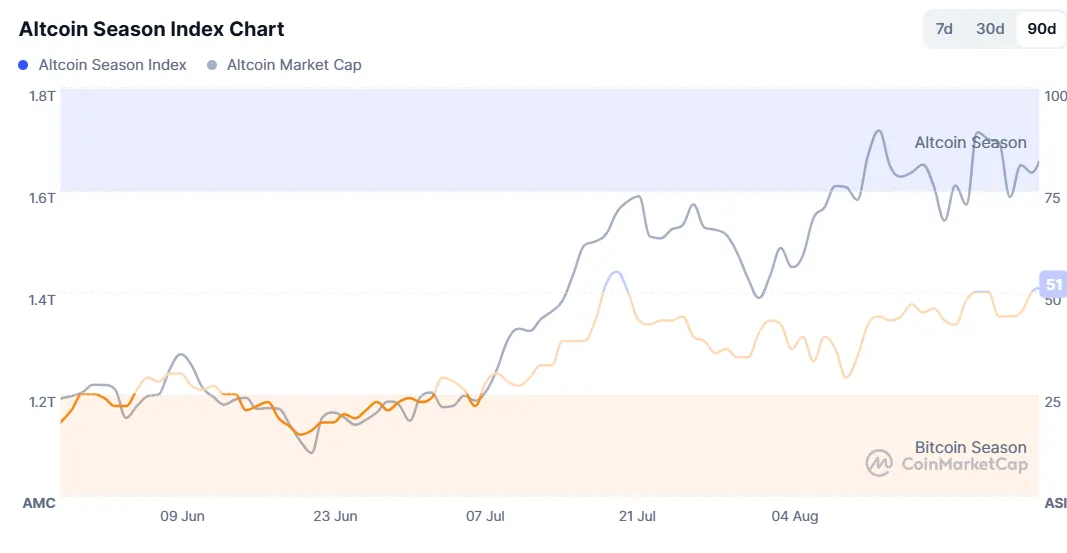The height and width of the screenshot is (553, 1067).
Task: Click the 21 Jul date marker
Action: point(637,516)
